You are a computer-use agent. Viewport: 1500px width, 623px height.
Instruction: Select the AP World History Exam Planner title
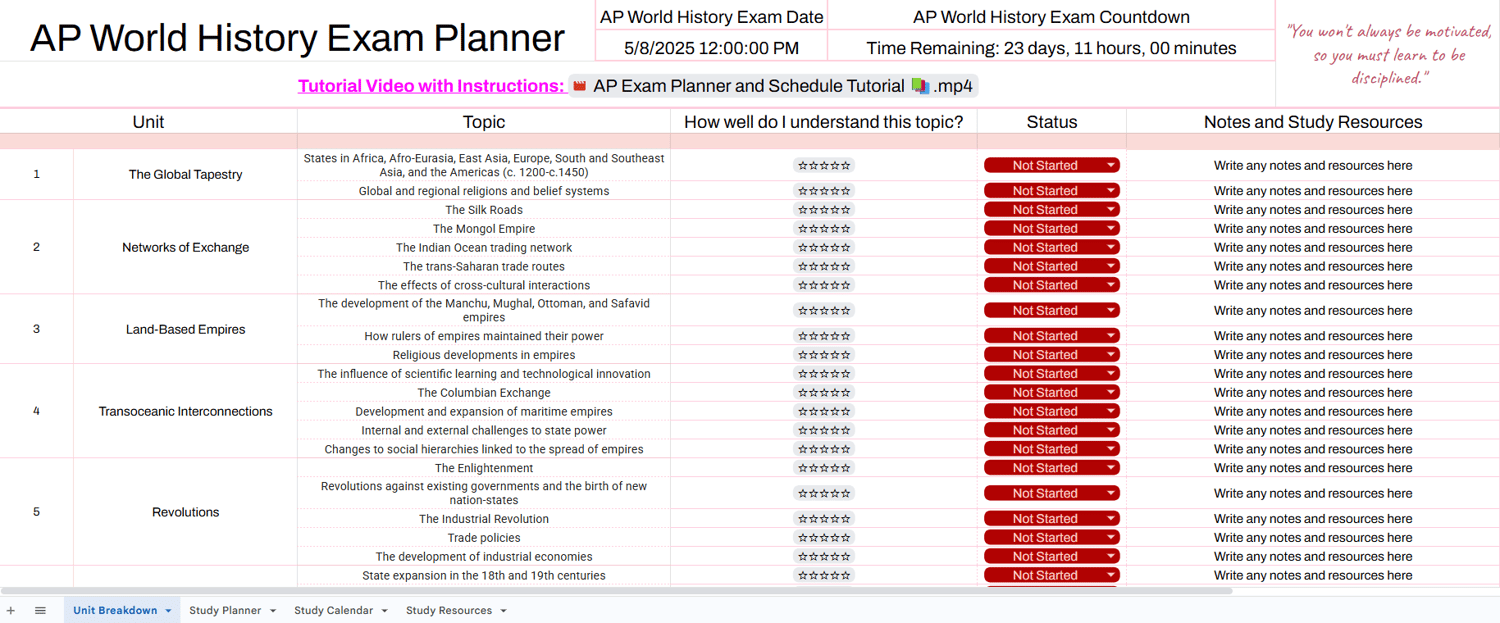pos(297,38)
